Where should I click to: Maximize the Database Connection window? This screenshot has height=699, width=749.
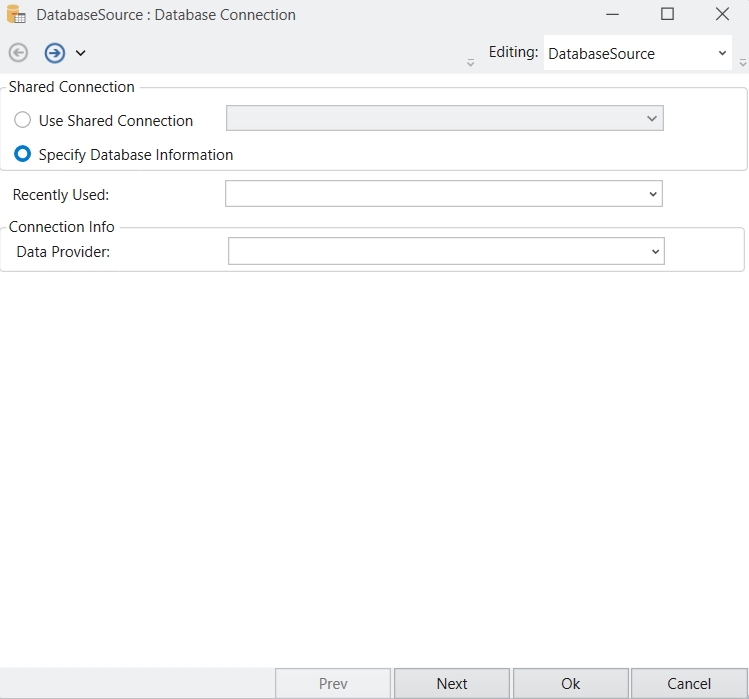[x=667, y=14]
